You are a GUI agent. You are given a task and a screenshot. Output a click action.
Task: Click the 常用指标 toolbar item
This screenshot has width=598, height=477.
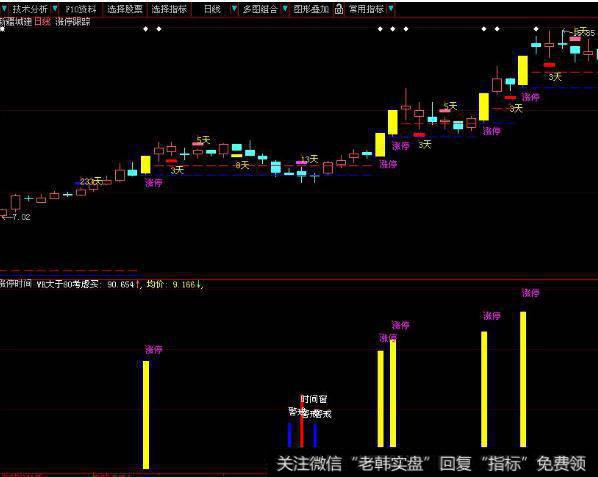click(x=366, y=9)
